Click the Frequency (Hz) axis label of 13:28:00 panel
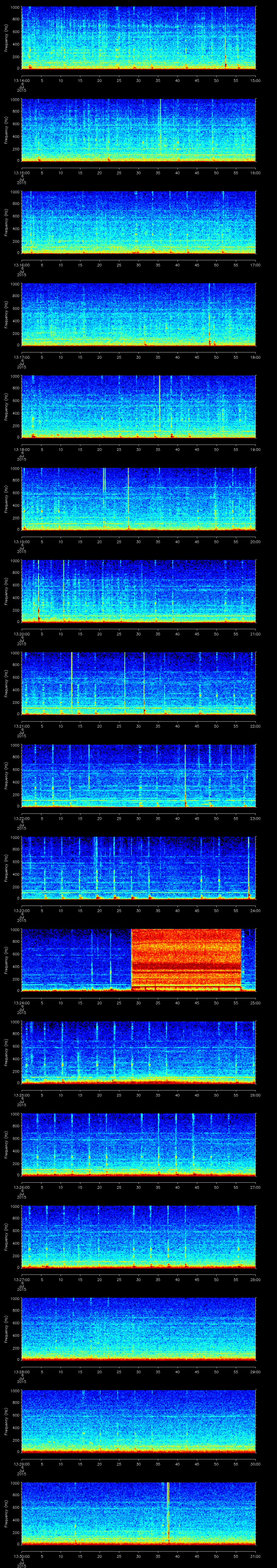The width and height of the screenshot is (277, 1568). 6,1329
